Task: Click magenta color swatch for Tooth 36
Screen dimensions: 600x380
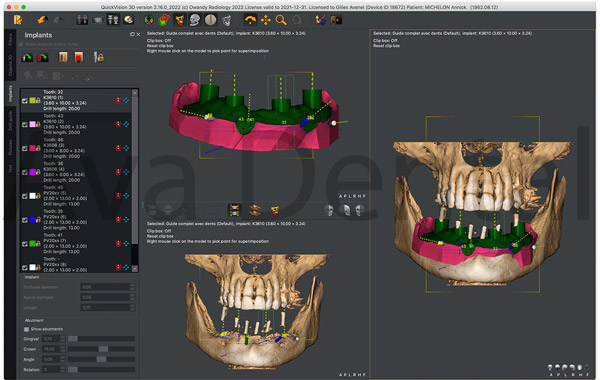Action: tap(33, 172)
